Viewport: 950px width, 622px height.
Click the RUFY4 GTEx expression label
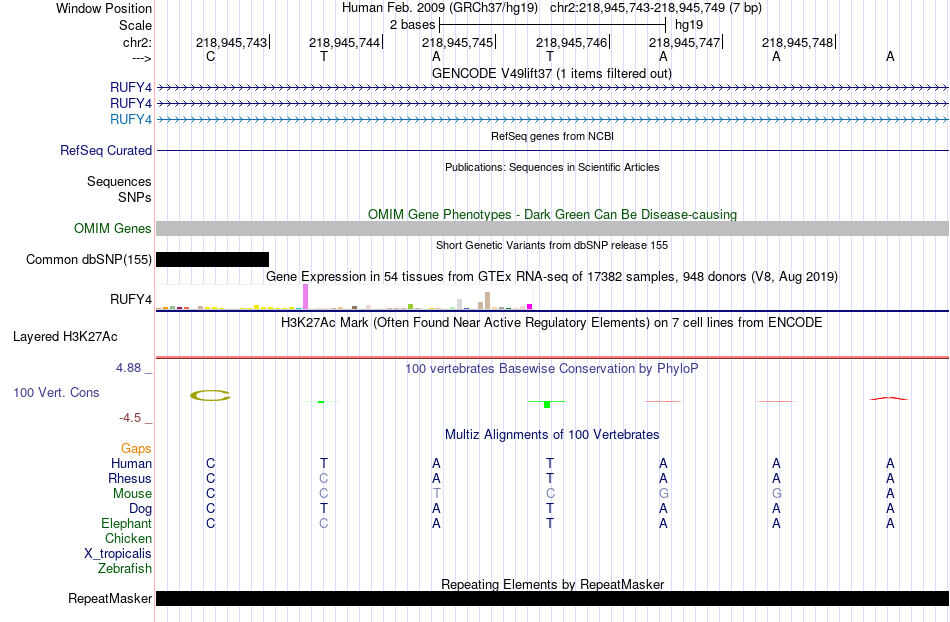point(131,299)
